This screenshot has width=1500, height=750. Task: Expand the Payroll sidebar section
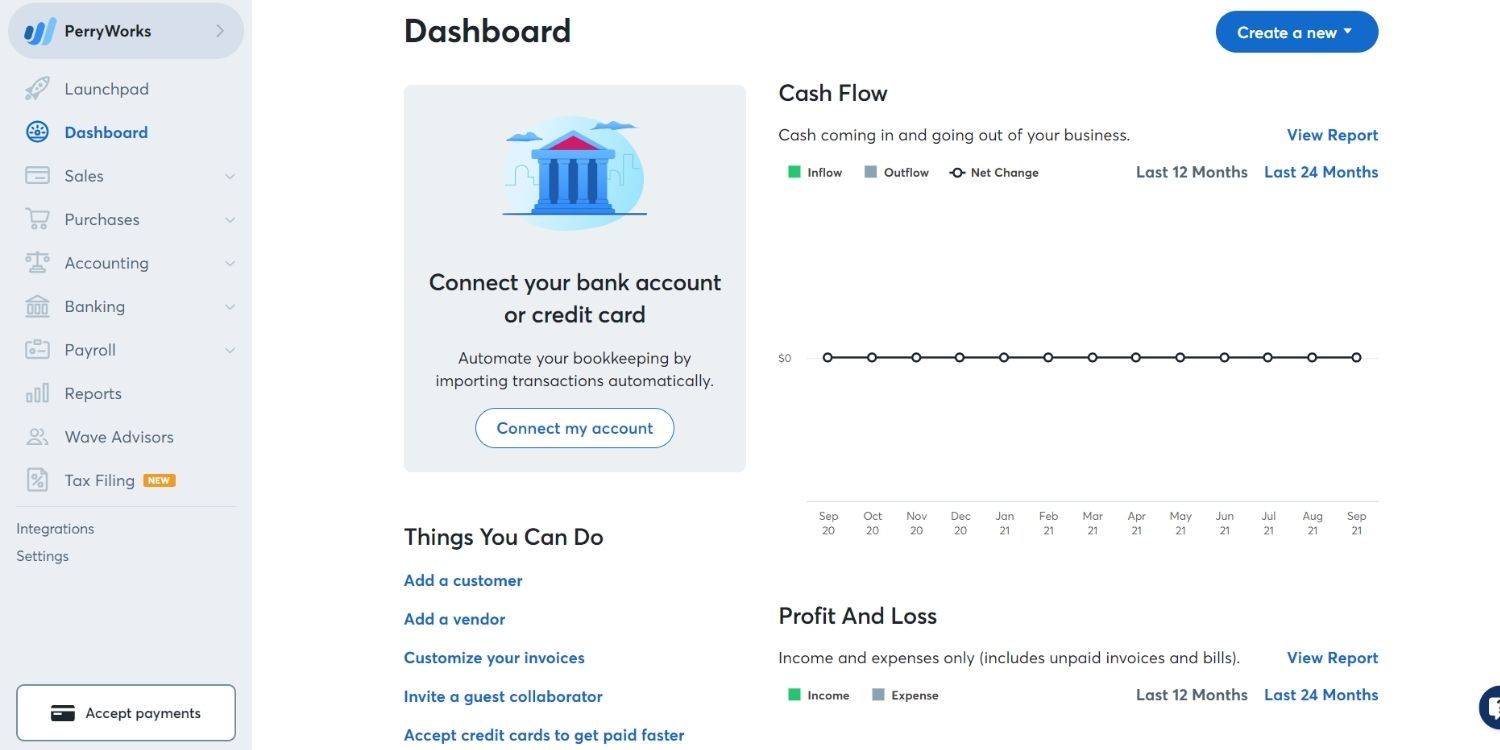tap(231, 349)
